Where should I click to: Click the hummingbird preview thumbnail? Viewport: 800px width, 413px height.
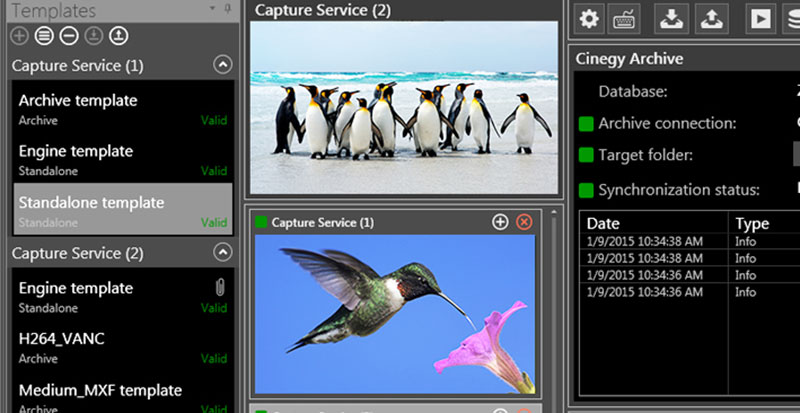coord(395,314)
